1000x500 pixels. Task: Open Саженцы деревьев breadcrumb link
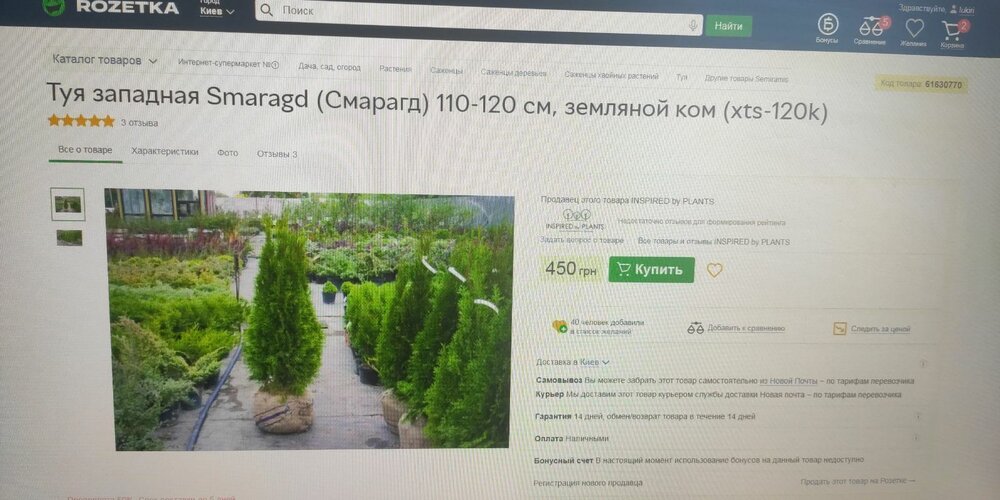(513, 73)
